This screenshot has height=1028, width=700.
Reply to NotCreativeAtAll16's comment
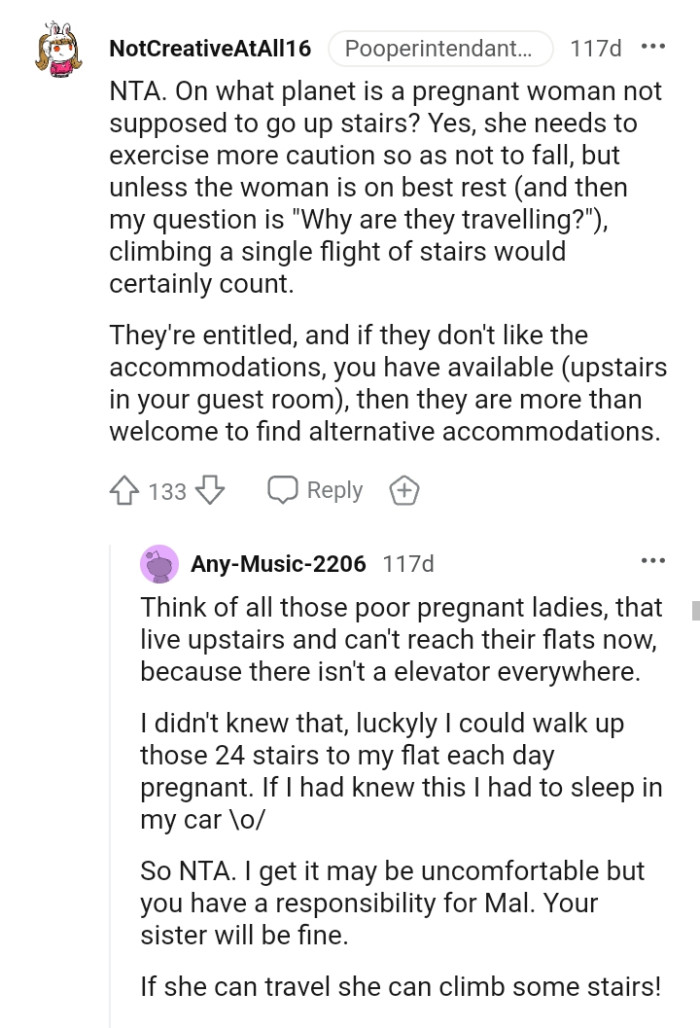(x=315, y=491)
